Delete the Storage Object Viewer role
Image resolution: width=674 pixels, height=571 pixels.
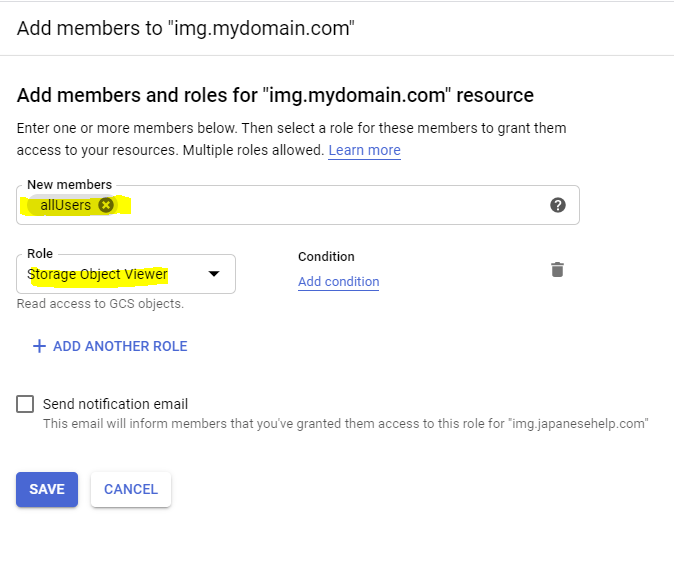point(557,270)
